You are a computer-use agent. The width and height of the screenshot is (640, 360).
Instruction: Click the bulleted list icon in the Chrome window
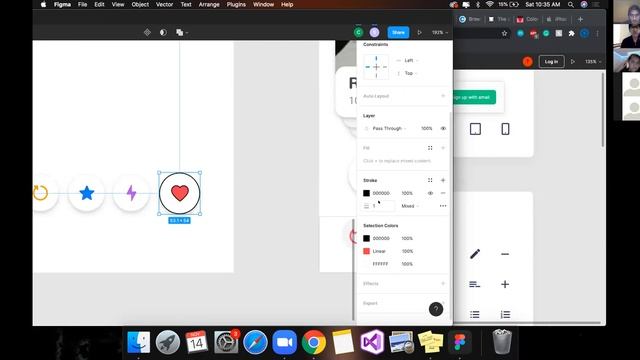474,314
